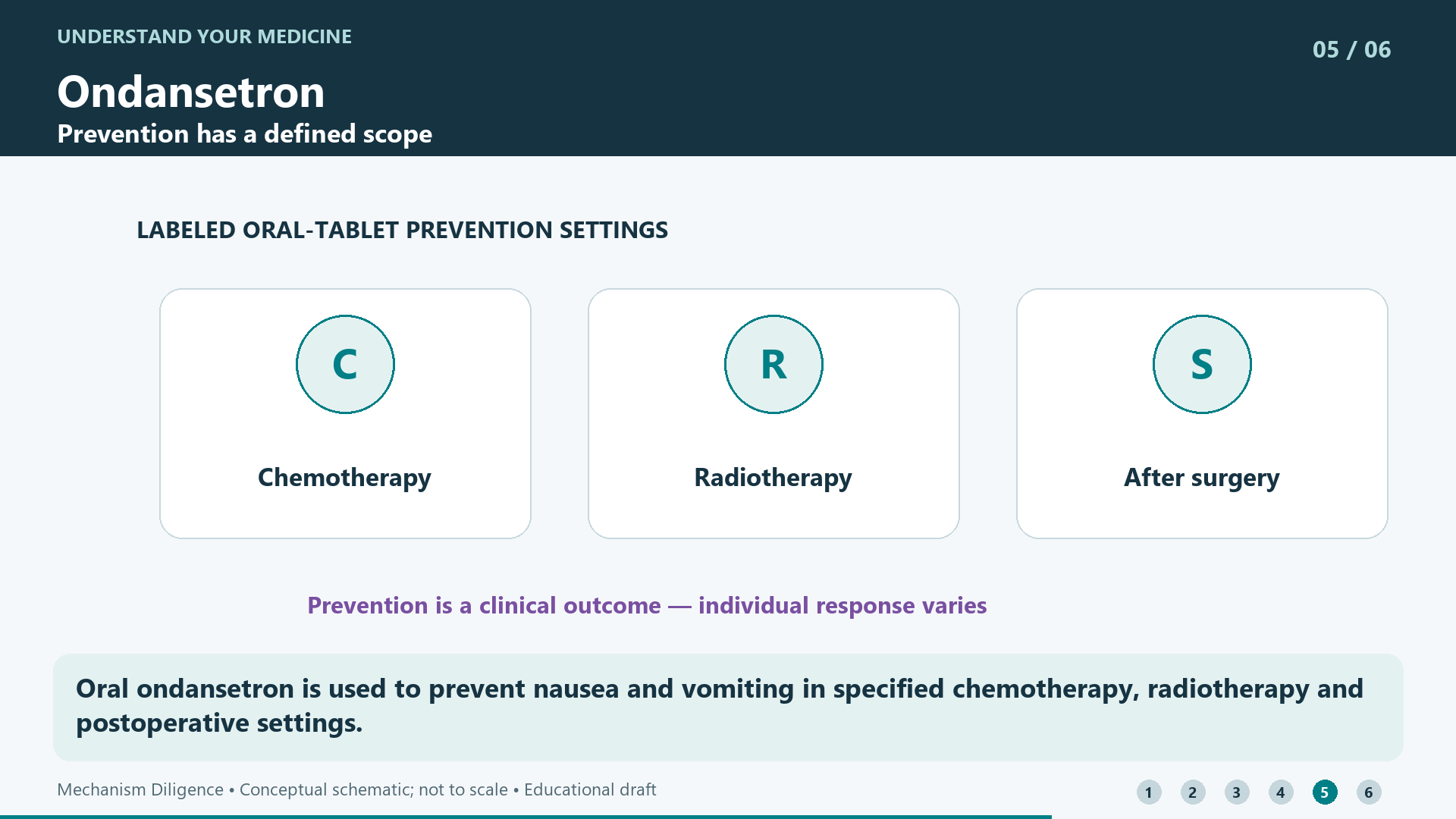The height and width of the screenshot is (819, 1456).
Task: Go to slide 3 page dot
Action: click(x=1237, y=792)
